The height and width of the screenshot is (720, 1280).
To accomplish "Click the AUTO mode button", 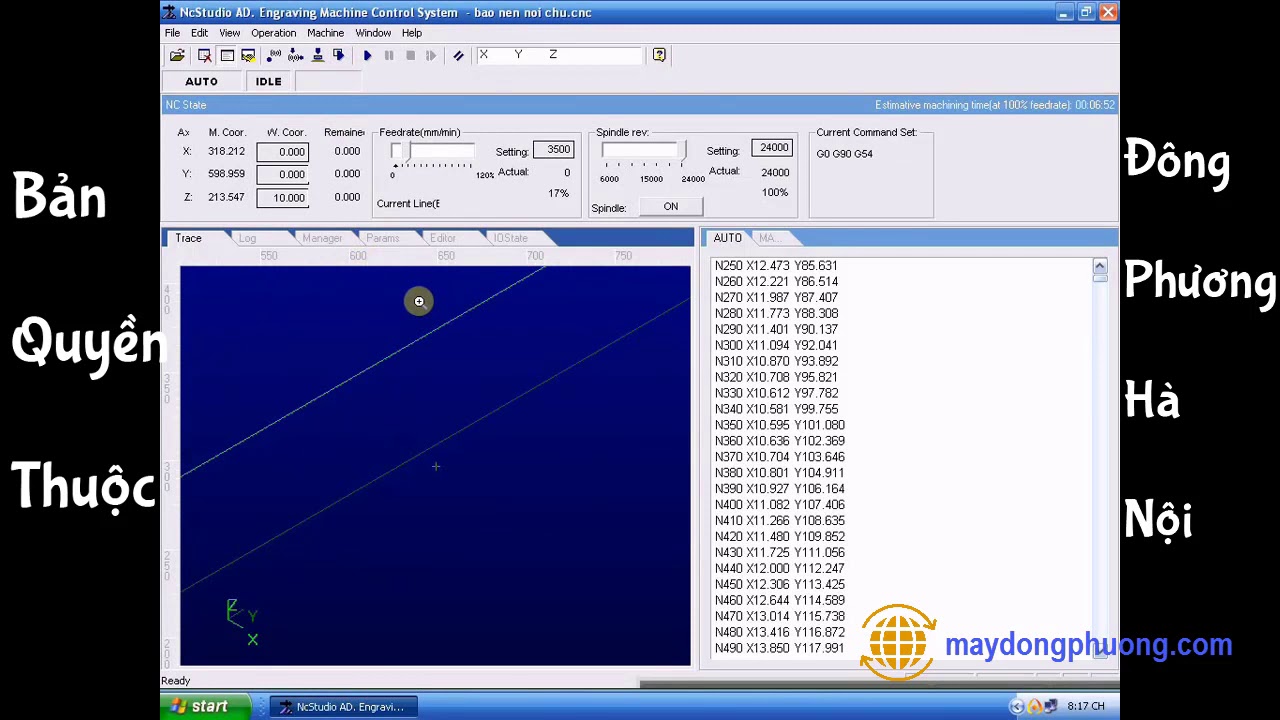I will click(x=201, y=82).
